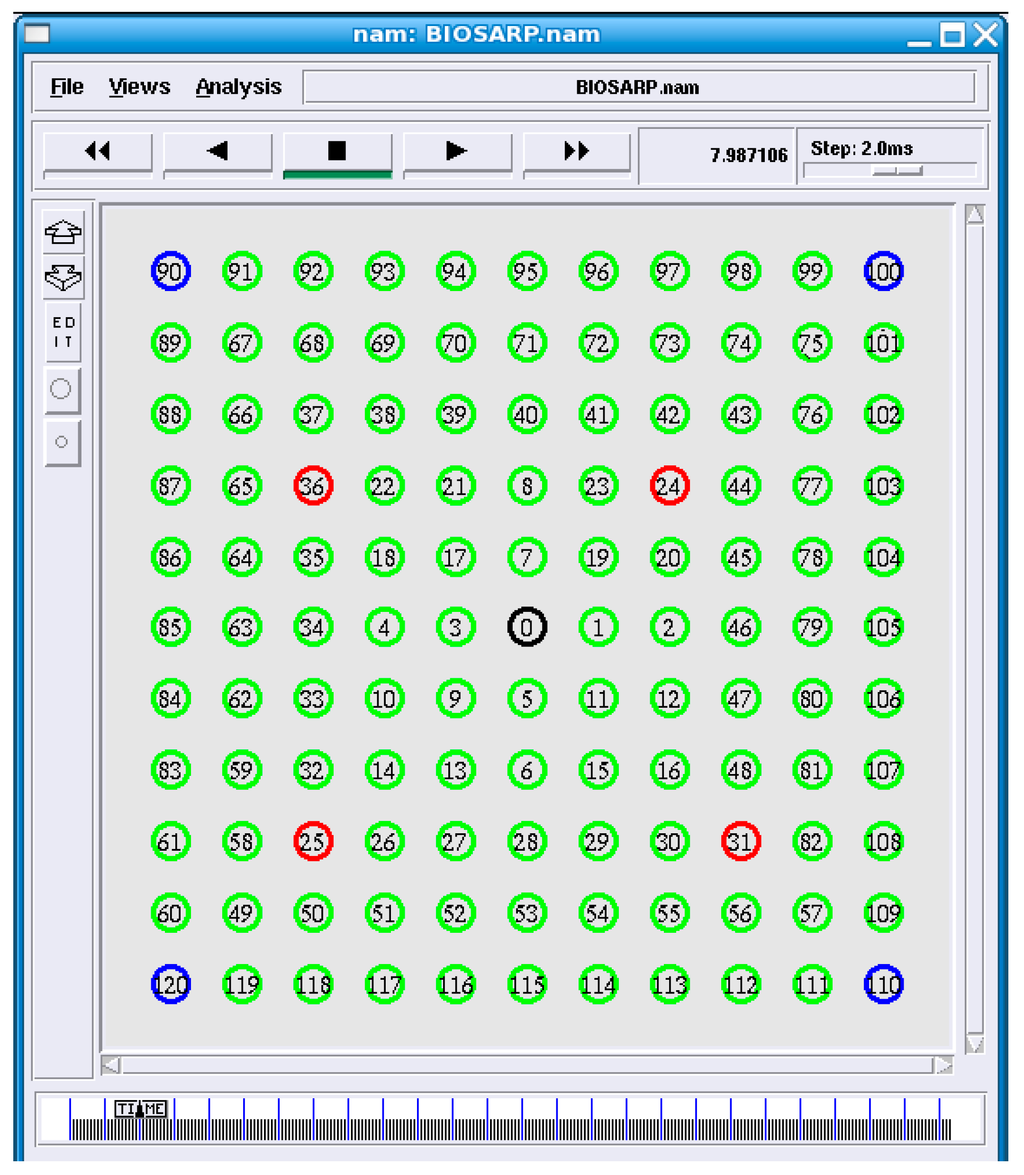
Task: Select the large circle node-size icon
Action: 61,389
